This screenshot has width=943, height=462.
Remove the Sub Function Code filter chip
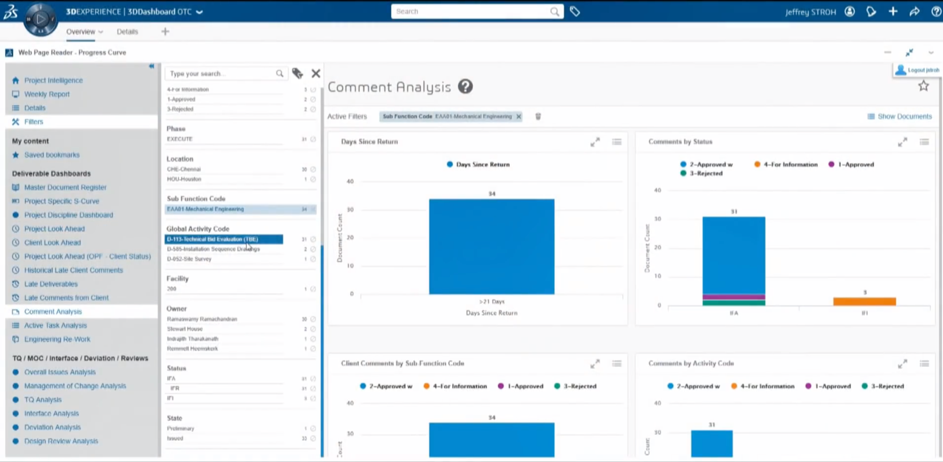pos(518,117)
